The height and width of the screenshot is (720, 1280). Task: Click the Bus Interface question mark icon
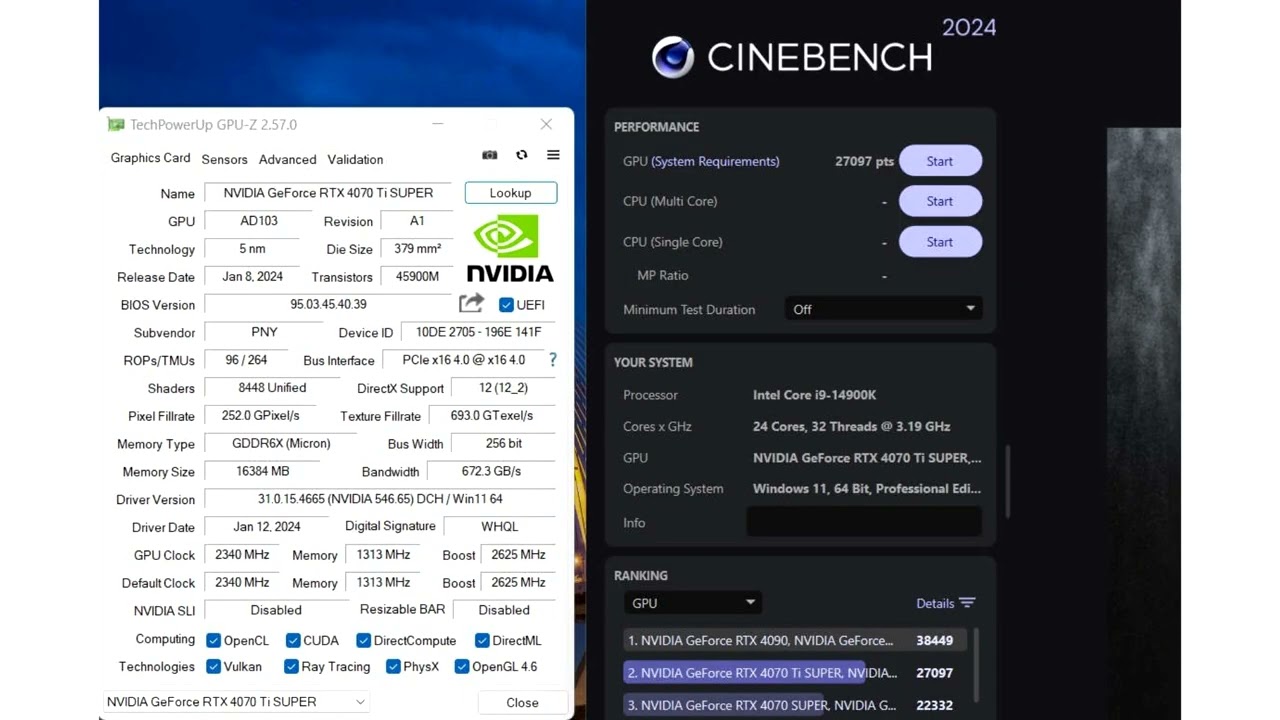click(552, 359)
